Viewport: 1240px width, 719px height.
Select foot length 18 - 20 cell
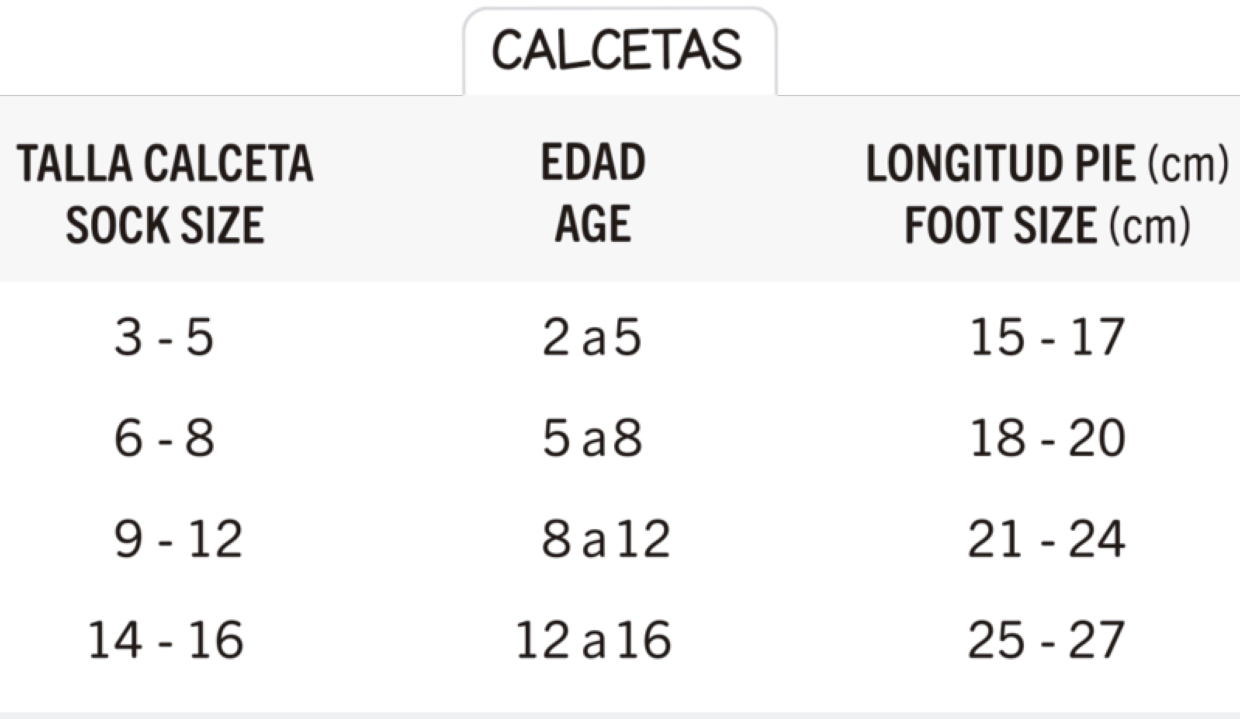1047,439
